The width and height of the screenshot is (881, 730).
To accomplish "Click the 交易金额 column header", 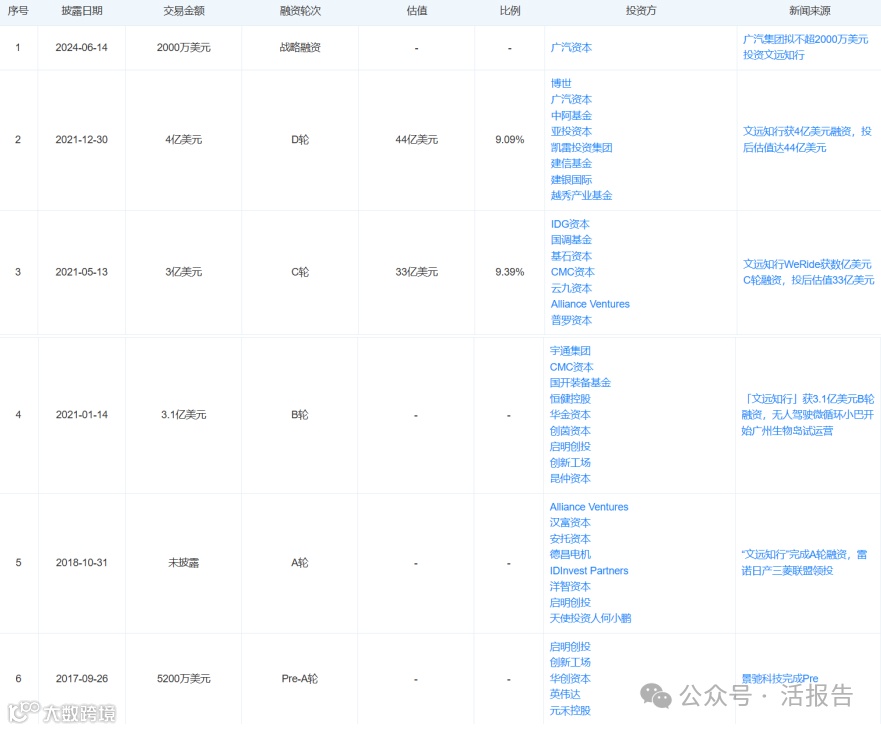I will coord(184,11).
